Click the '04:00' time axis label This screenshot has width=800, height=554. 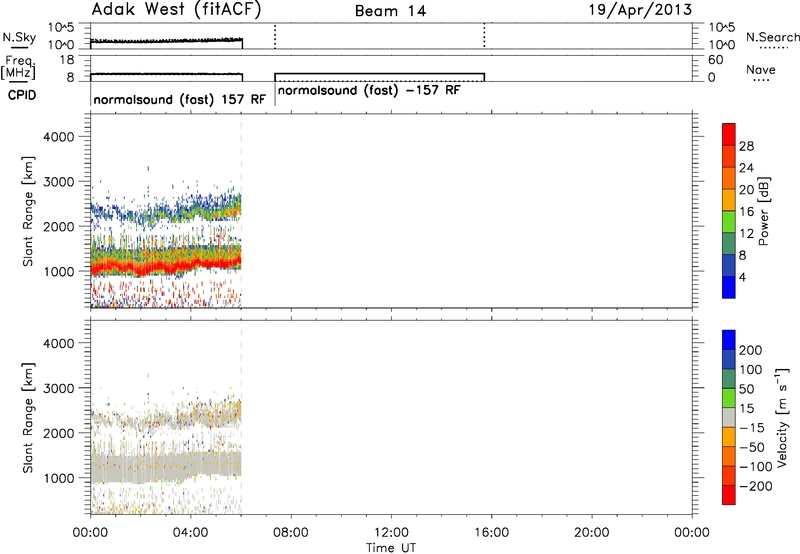pos(190,533)
